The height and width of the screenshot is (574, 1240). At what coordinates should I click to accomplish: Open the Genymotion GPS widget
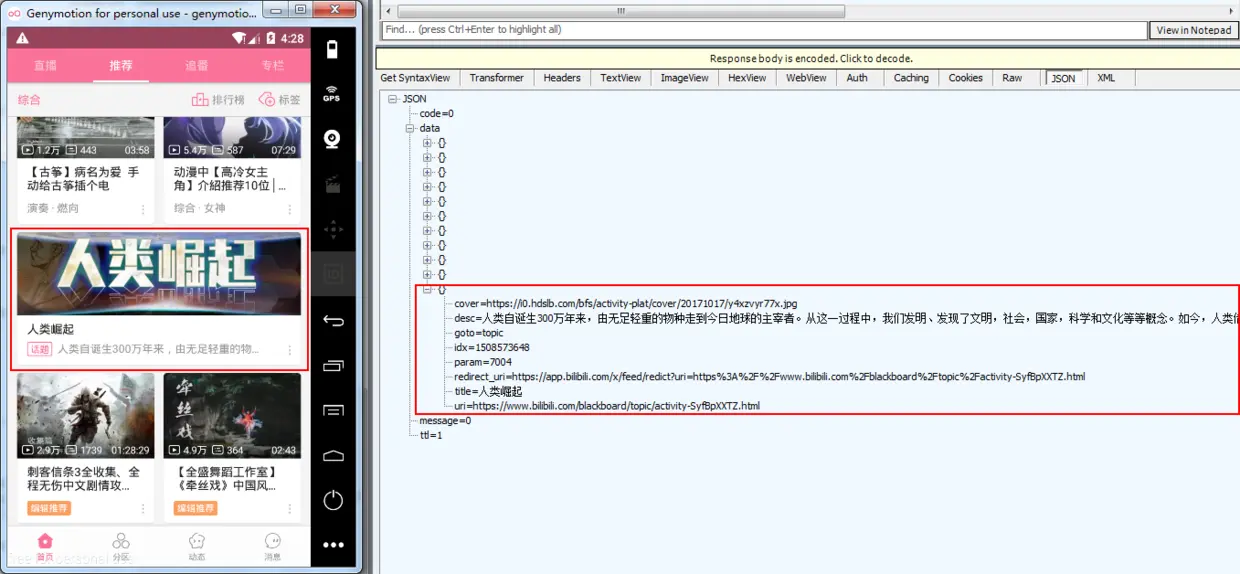click(332, 93)
